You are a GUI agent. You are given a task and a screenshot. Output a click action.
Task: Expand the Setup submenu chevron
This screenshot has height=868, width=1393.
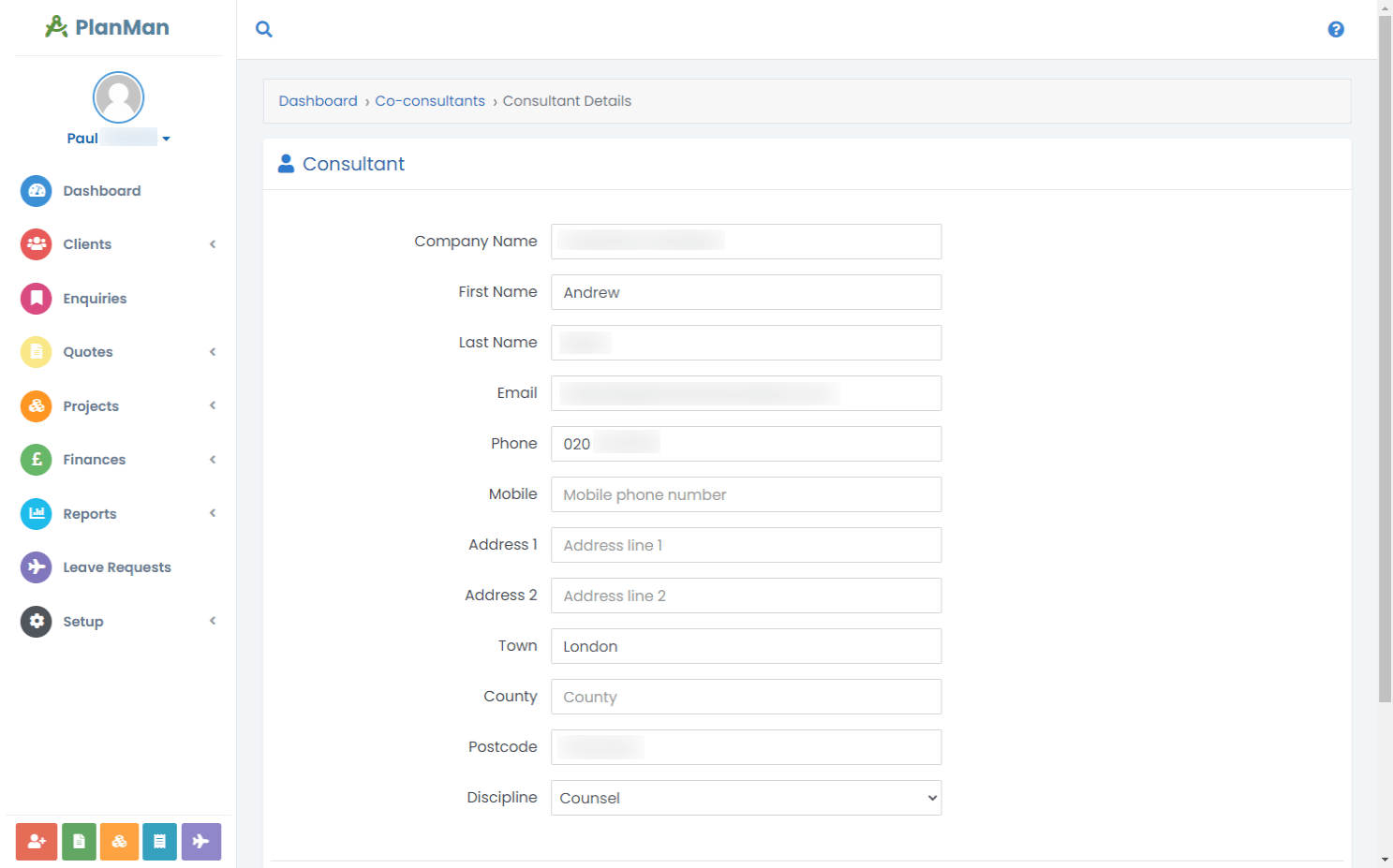click(x=213, y=621)
